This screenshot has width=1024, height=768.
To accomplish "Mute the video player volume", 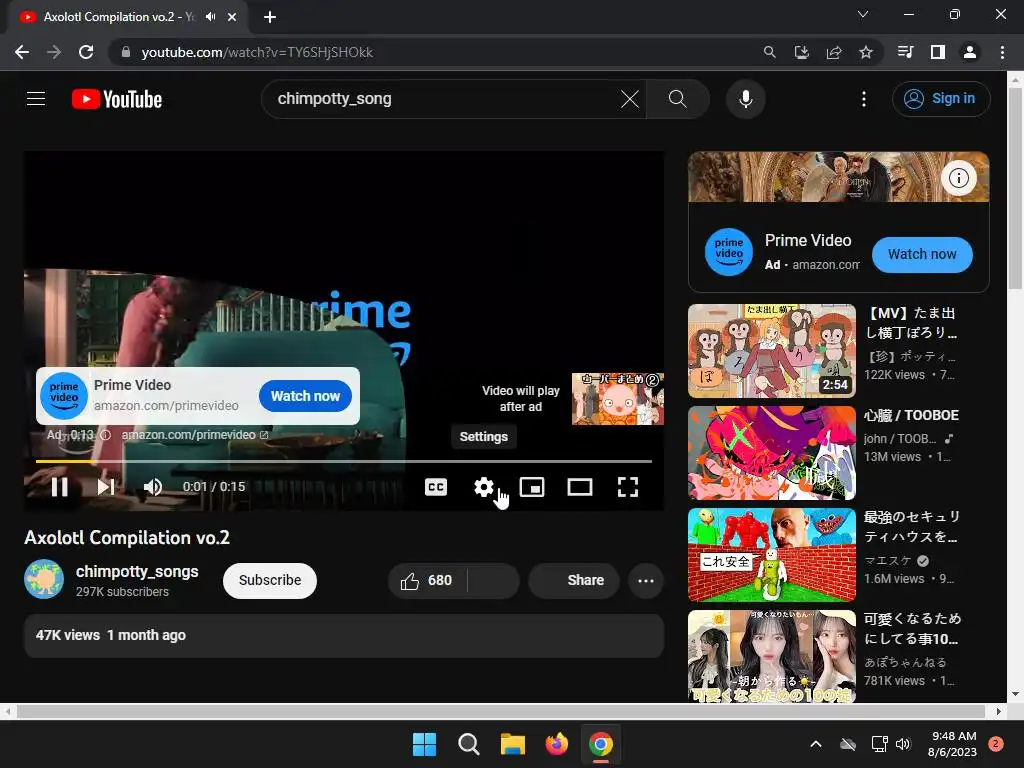I will [x=153, y=487].
